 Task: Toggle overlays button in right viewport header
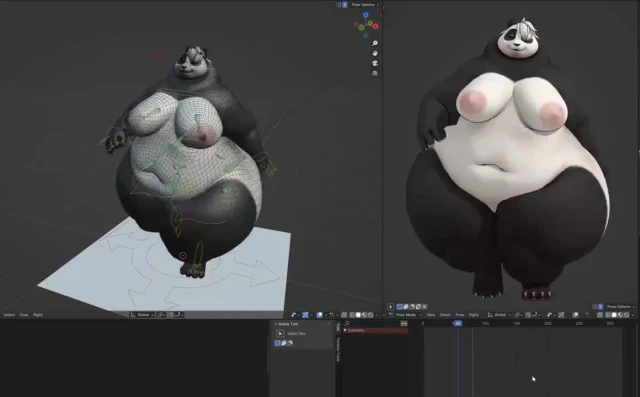tap(576, 315)
